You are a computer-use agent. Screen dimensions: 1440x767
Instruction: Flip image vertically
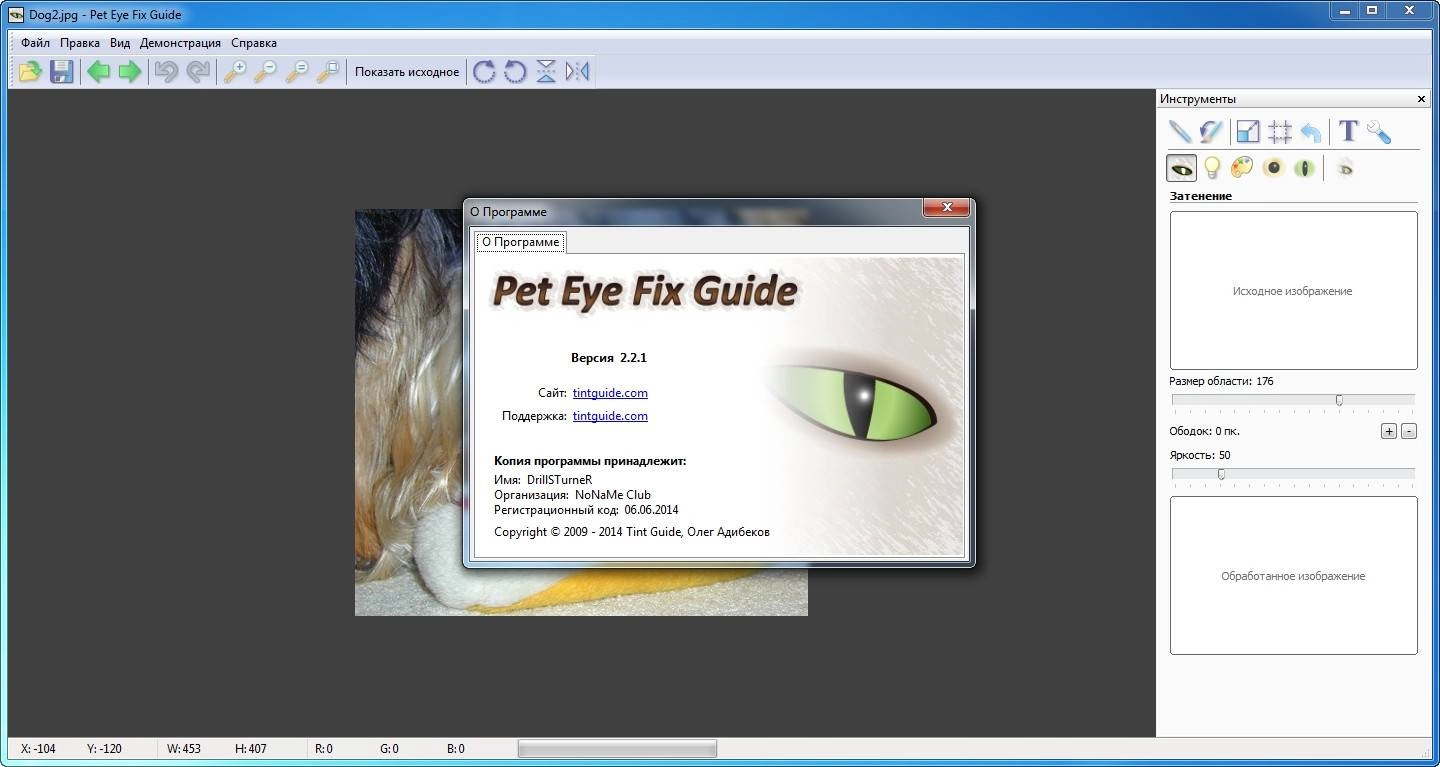click(x=546, y=71)
